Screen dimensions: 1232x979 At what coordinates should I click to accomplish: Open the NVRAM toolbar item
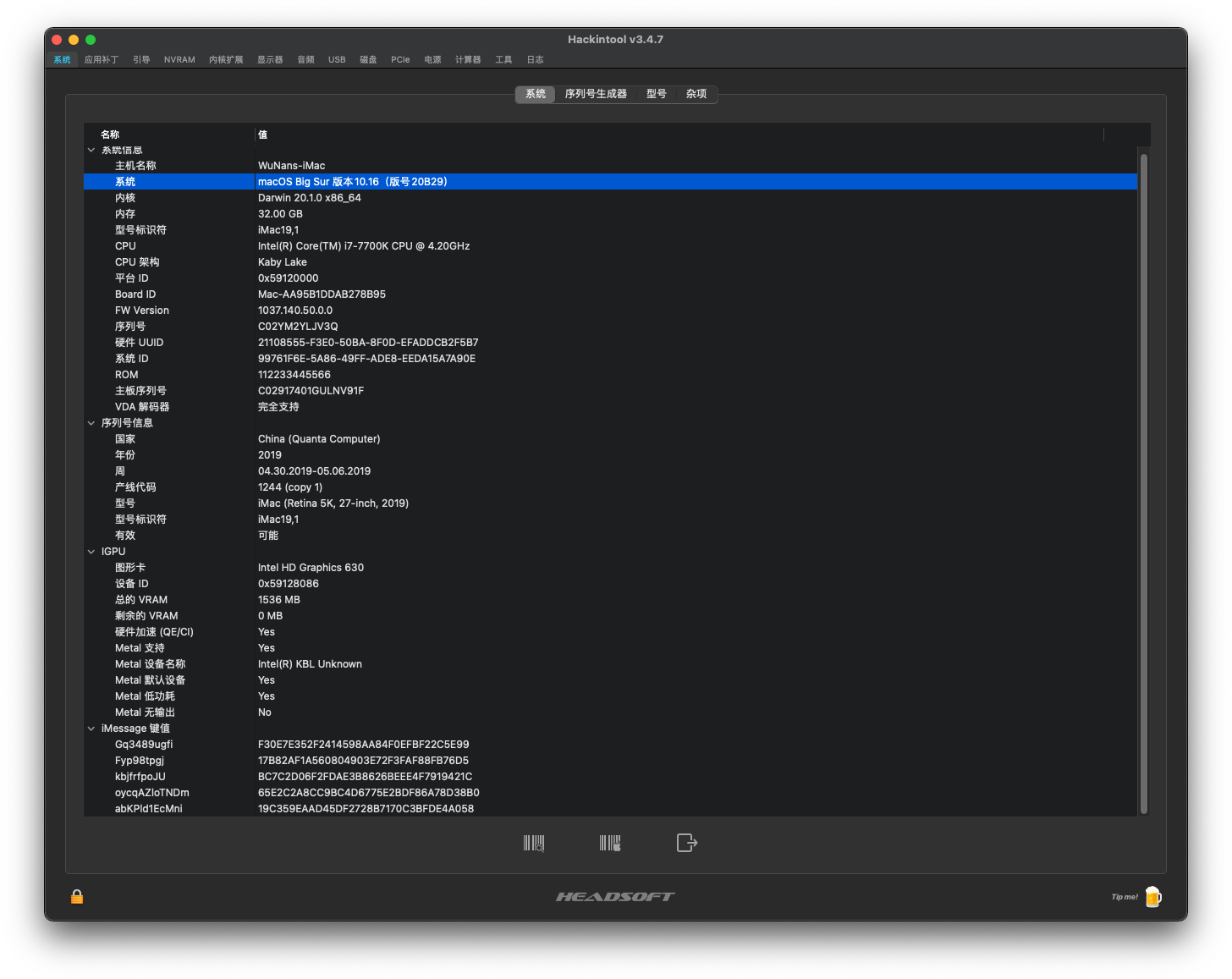179,60
